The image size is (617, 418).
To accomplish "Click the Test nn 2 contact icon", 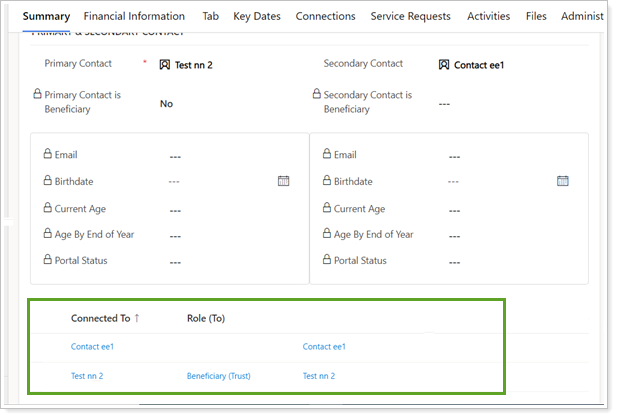I will pyautogui.click(x=165, y=65).
